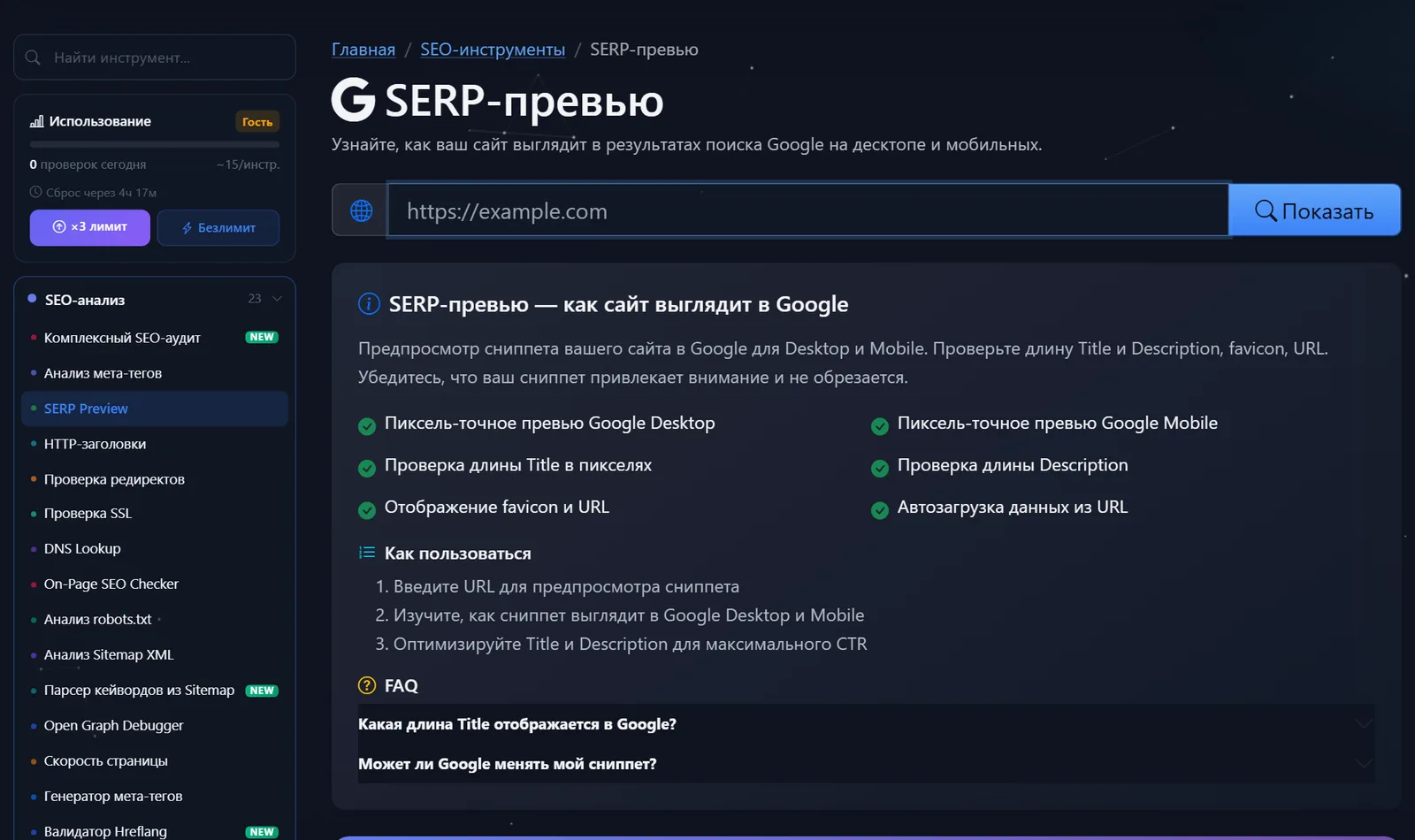The width and height of the screenshot is (1415, 840).
Task: Click the Безлимит button
Action: [x=218, y=227]
